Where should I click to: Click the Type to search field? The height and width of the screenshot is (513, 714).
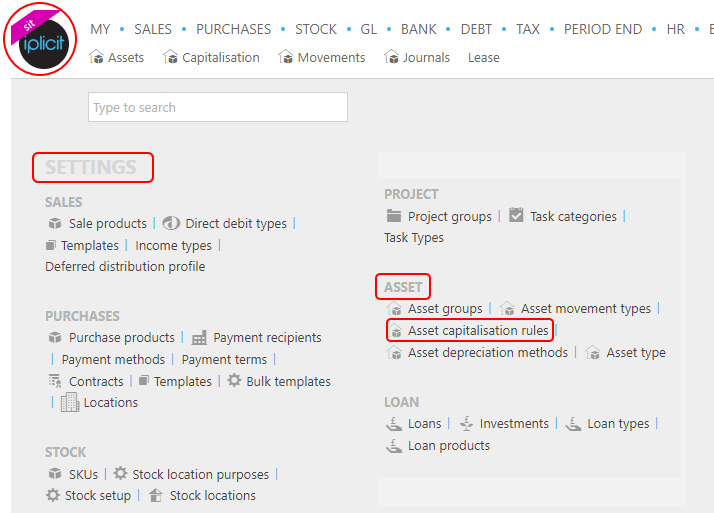(x=218, y=107)
